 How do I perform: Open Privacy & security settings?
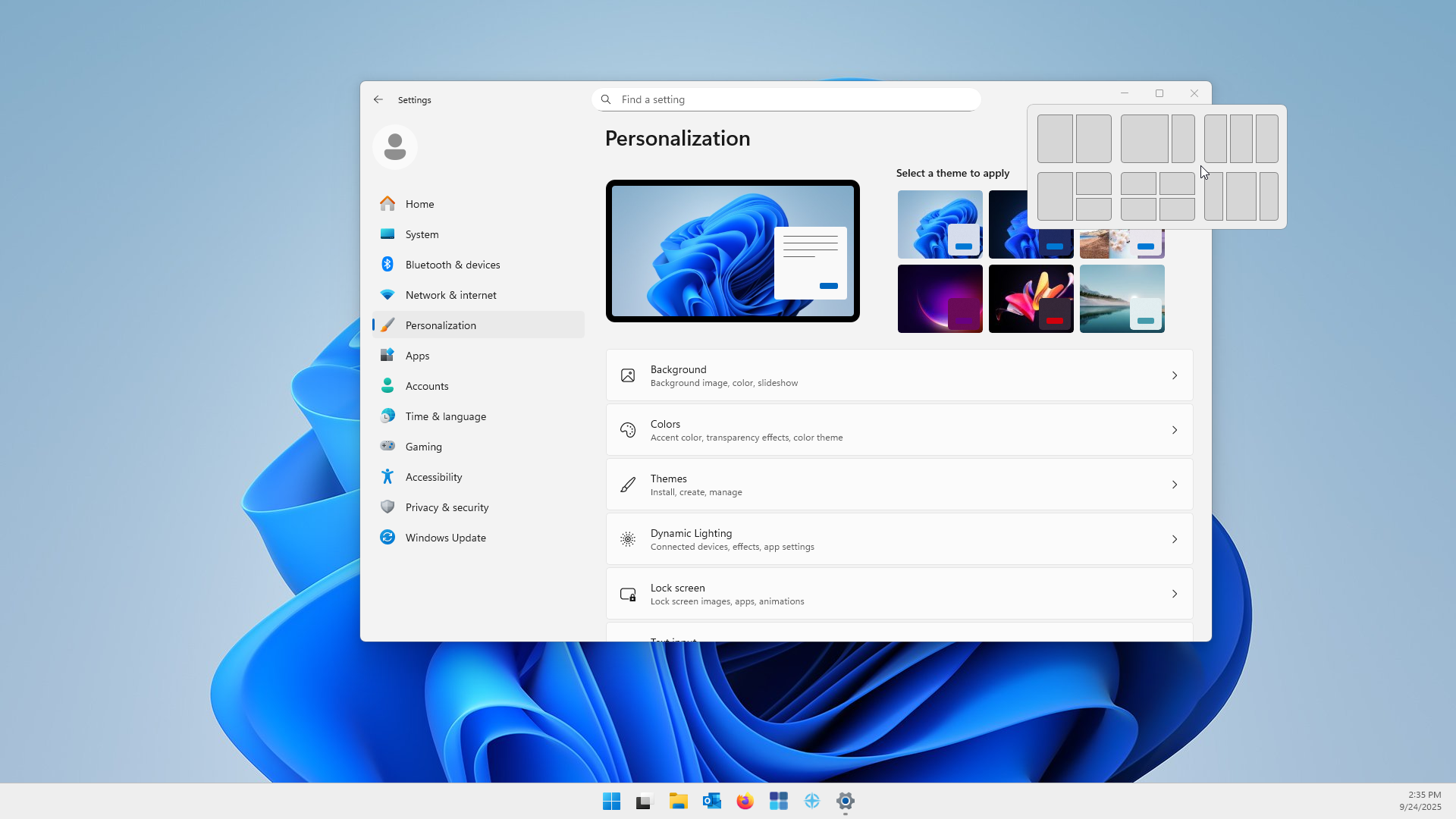pyautogui.click(x=447, y=507)
